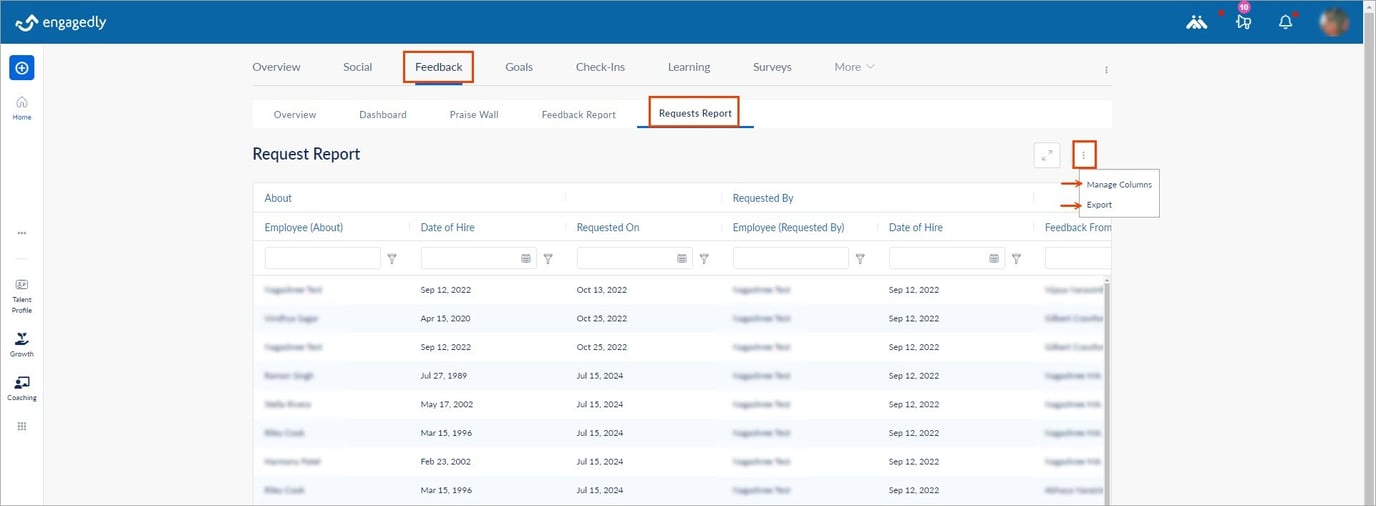Screen dimensions: 1376x506
Task: Open the Dashboard sub-tab
Action: (383, 114)
